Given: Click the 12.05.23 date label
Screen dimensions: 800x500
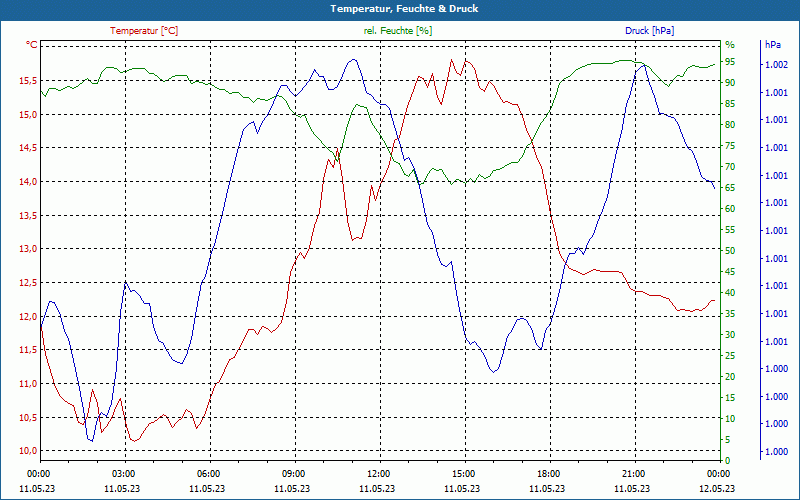Looking at the screenshot, I should [717, 488].
